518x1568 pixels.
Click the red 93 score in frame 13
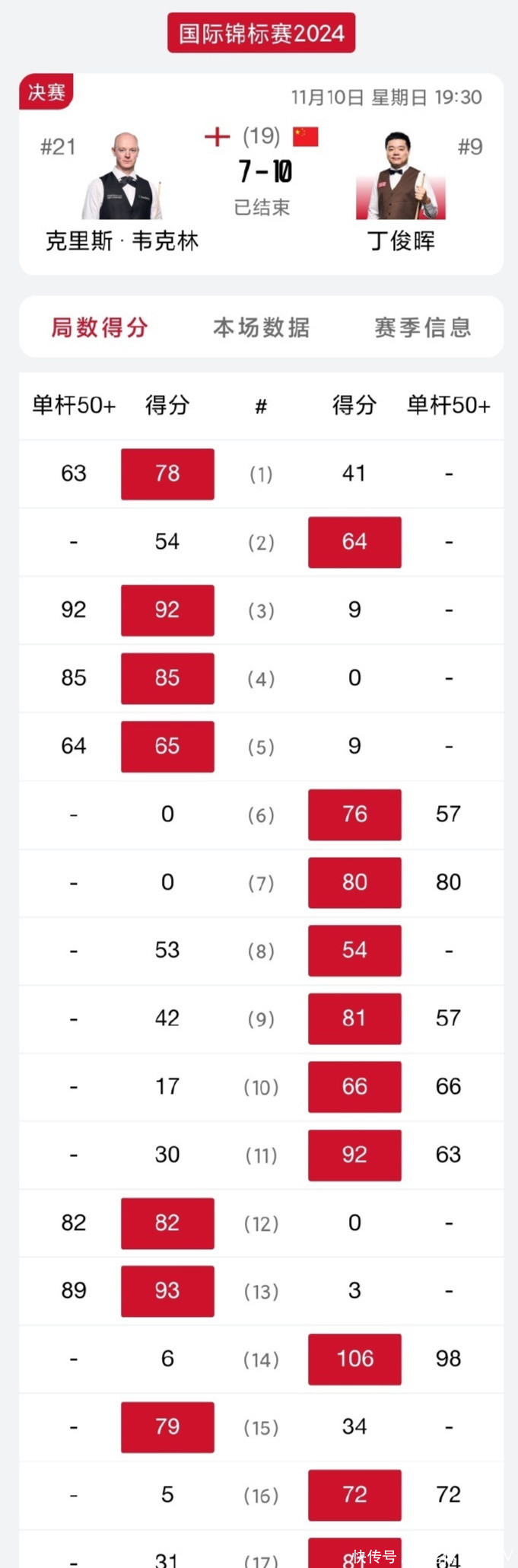click(167, 1291)
